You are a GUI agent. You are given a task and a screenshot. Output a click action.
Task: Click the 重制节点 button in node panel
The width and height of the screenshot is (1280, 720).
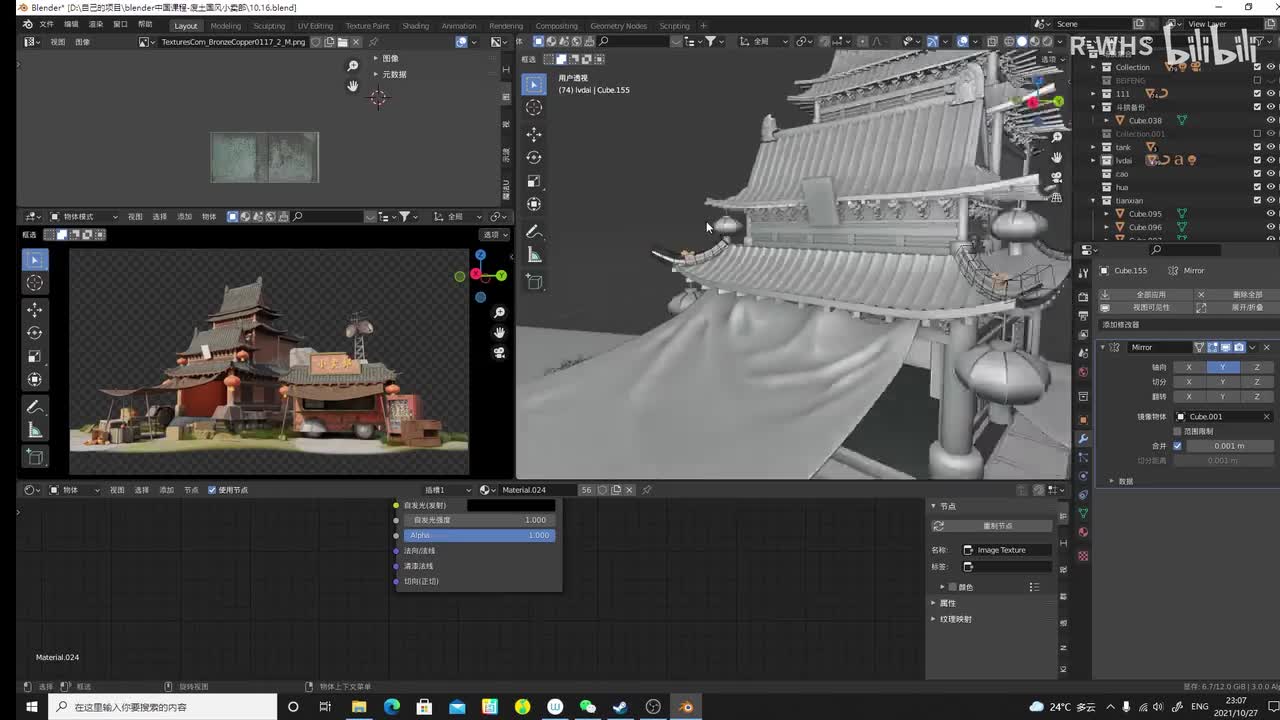pyautogui.click(x=997, y=526)
